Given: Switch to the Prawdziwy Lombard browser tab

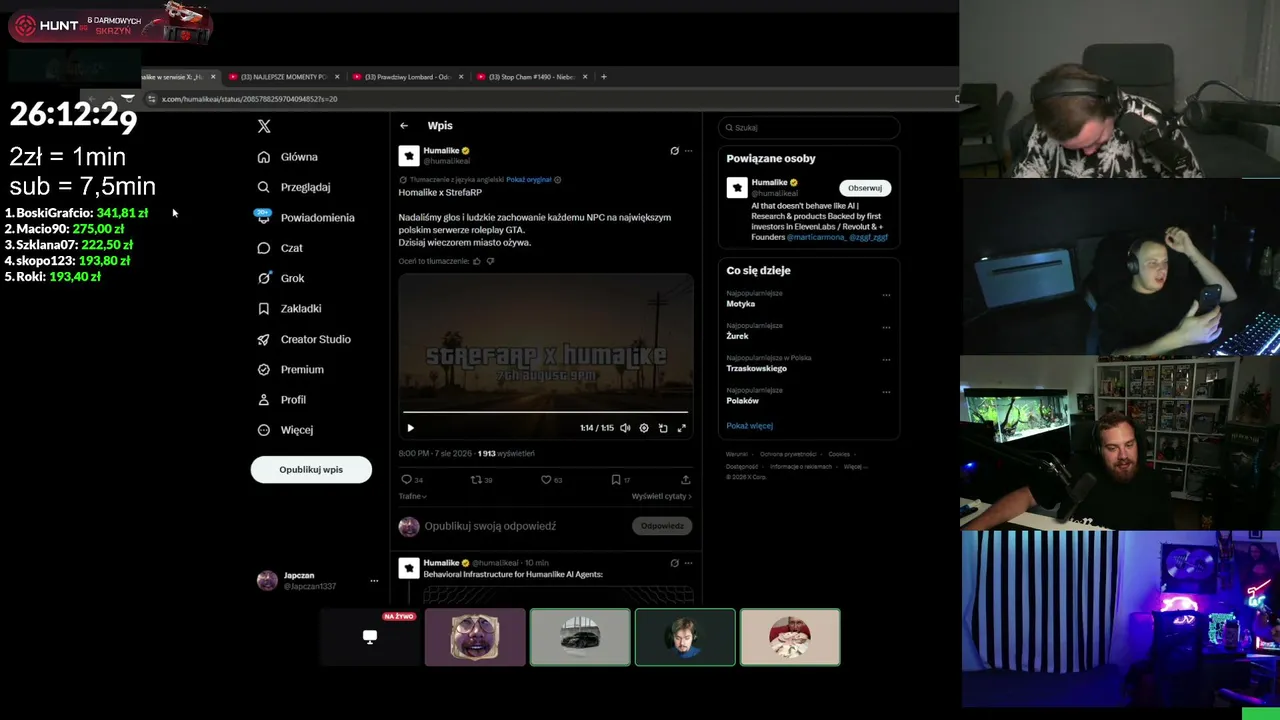Looking at the screenshot, I should click(x=406, y=77).
